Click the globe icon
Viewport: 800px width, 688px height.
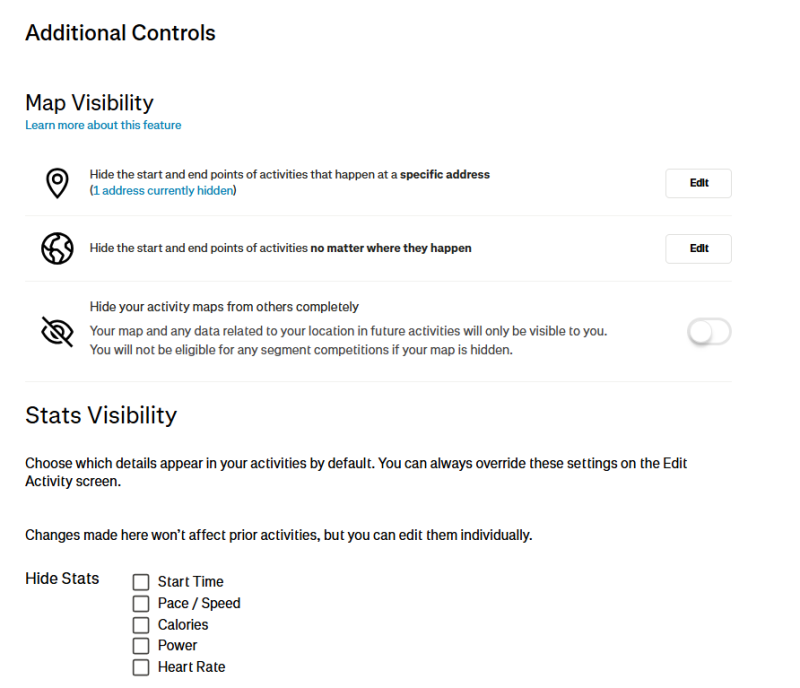coord(58,248)
